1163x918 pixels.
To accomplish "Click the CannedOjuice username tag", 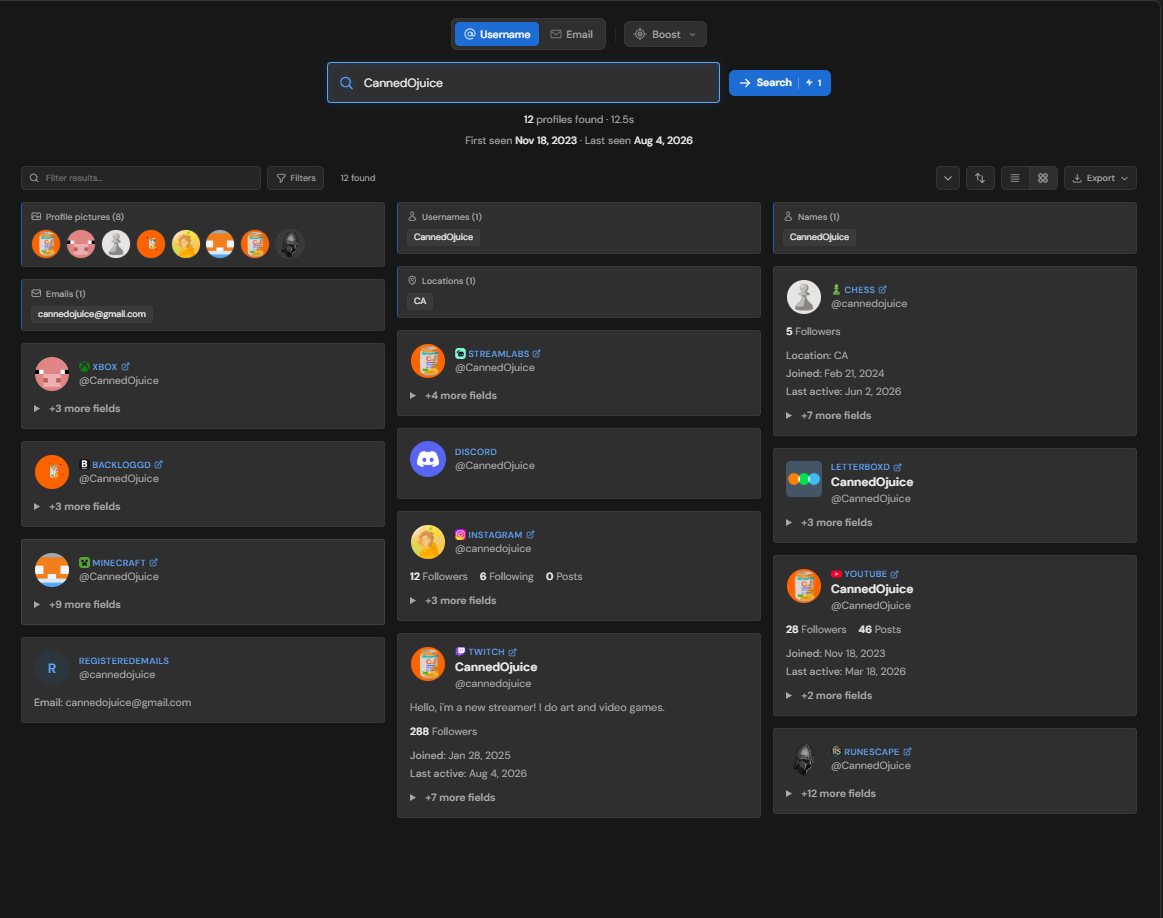I will coord(444,237).
